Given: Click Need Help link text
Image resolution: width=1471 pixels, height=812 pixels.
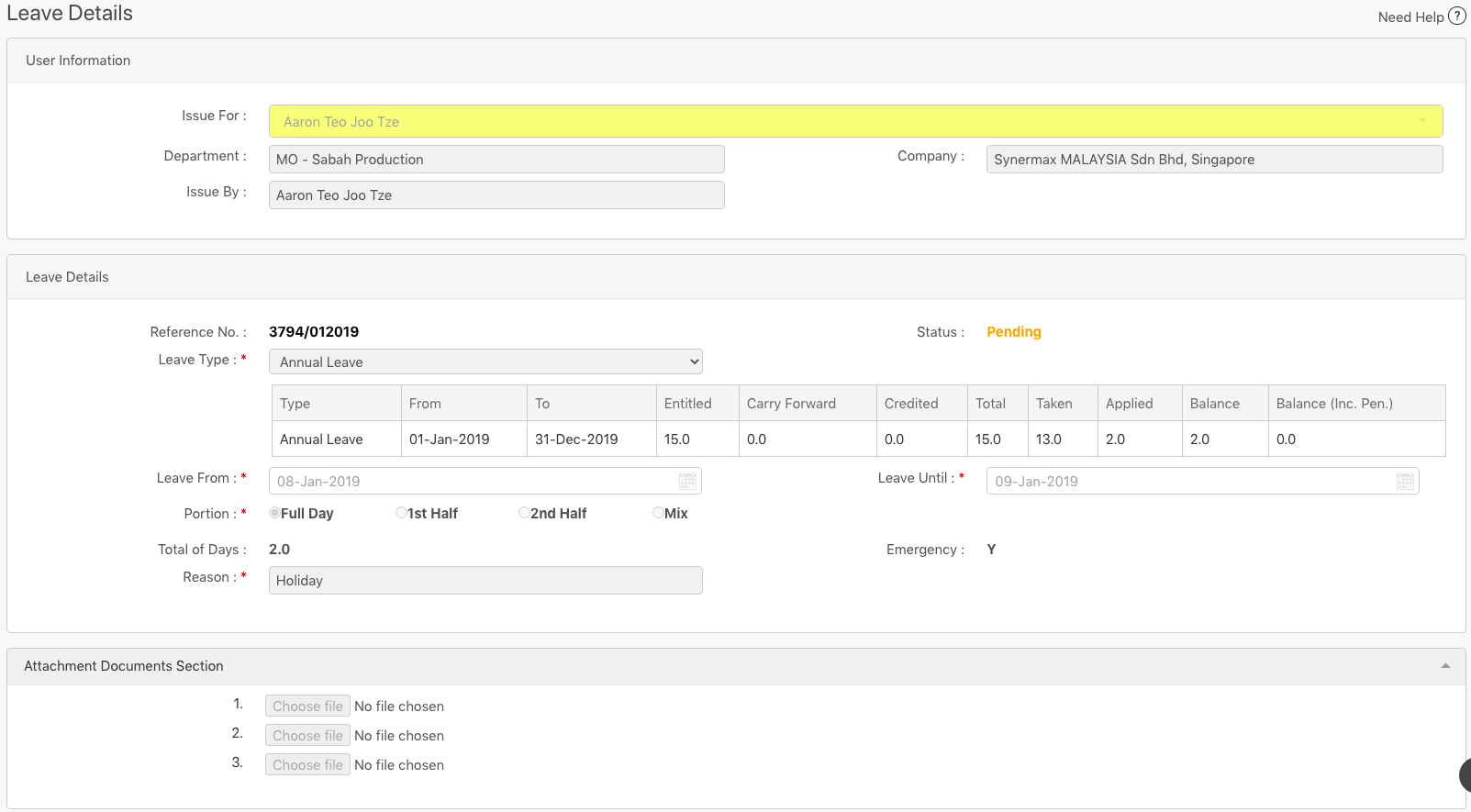Looking at the screenshot, I should click(1410, 17).
